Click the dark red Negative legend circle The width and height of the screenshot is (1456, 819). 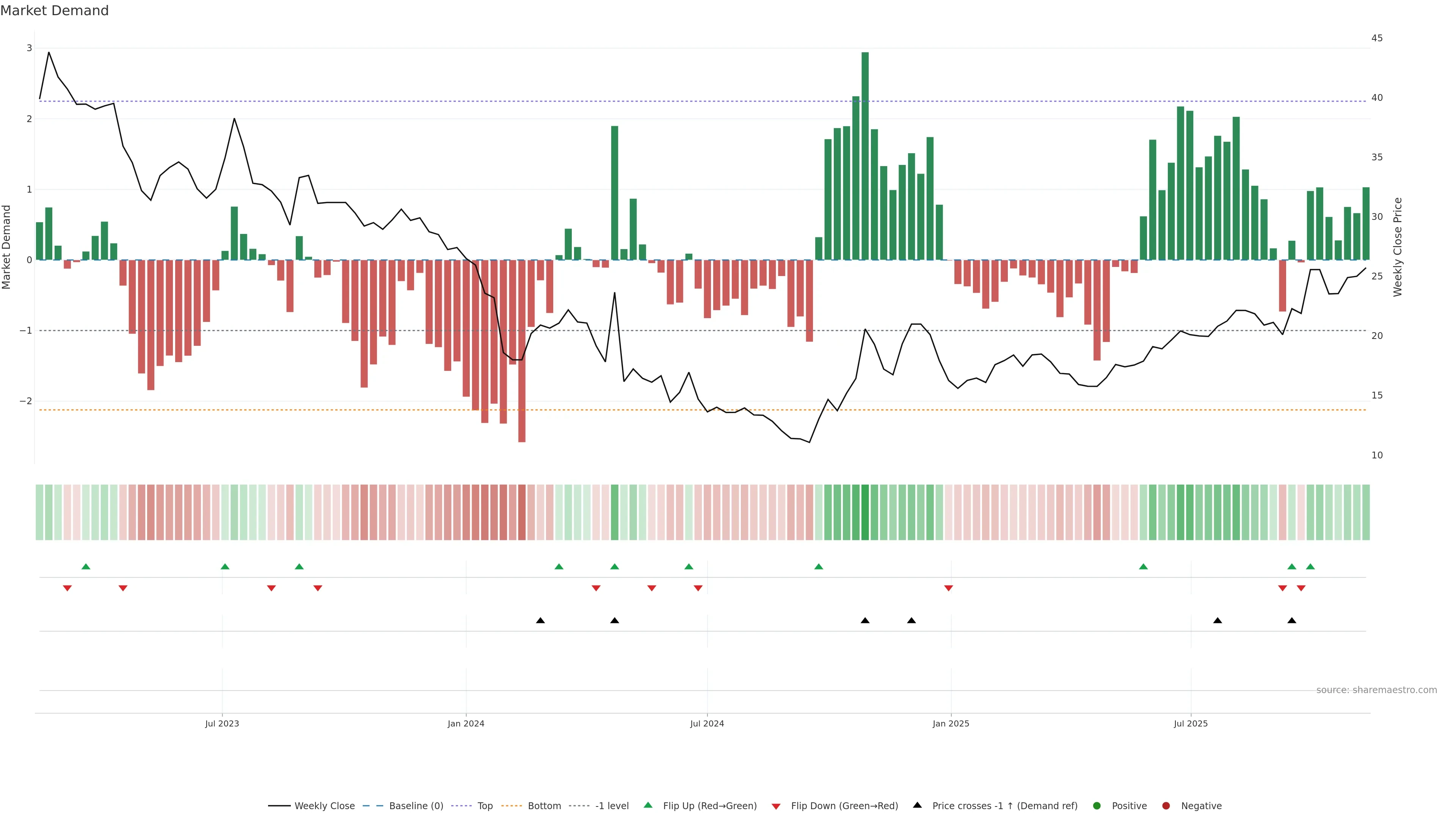point(1166,805)
